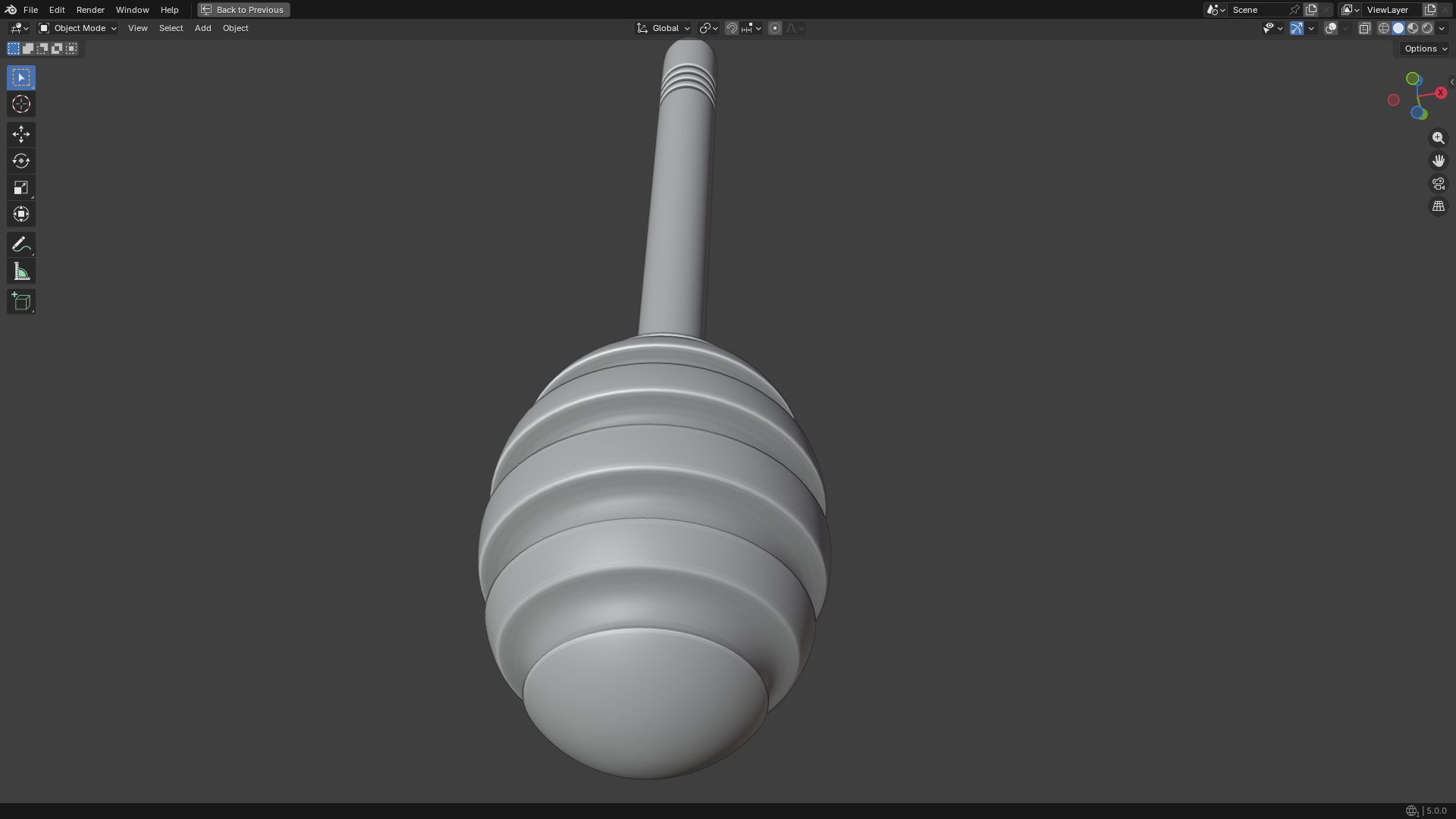Toggle show gizmo button
The image size is (1456, 819).
coord(1297,28)
